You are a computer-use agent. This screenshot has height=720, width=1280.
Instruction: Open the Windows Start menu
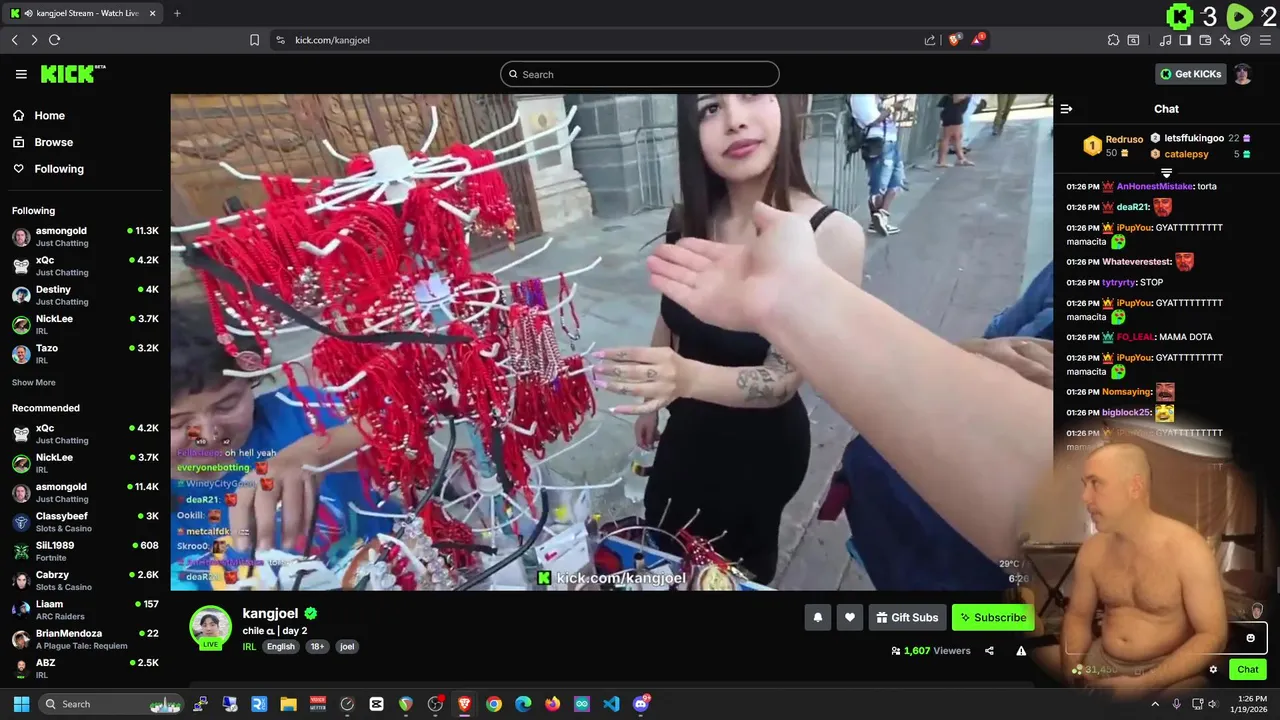click(21, 704)
